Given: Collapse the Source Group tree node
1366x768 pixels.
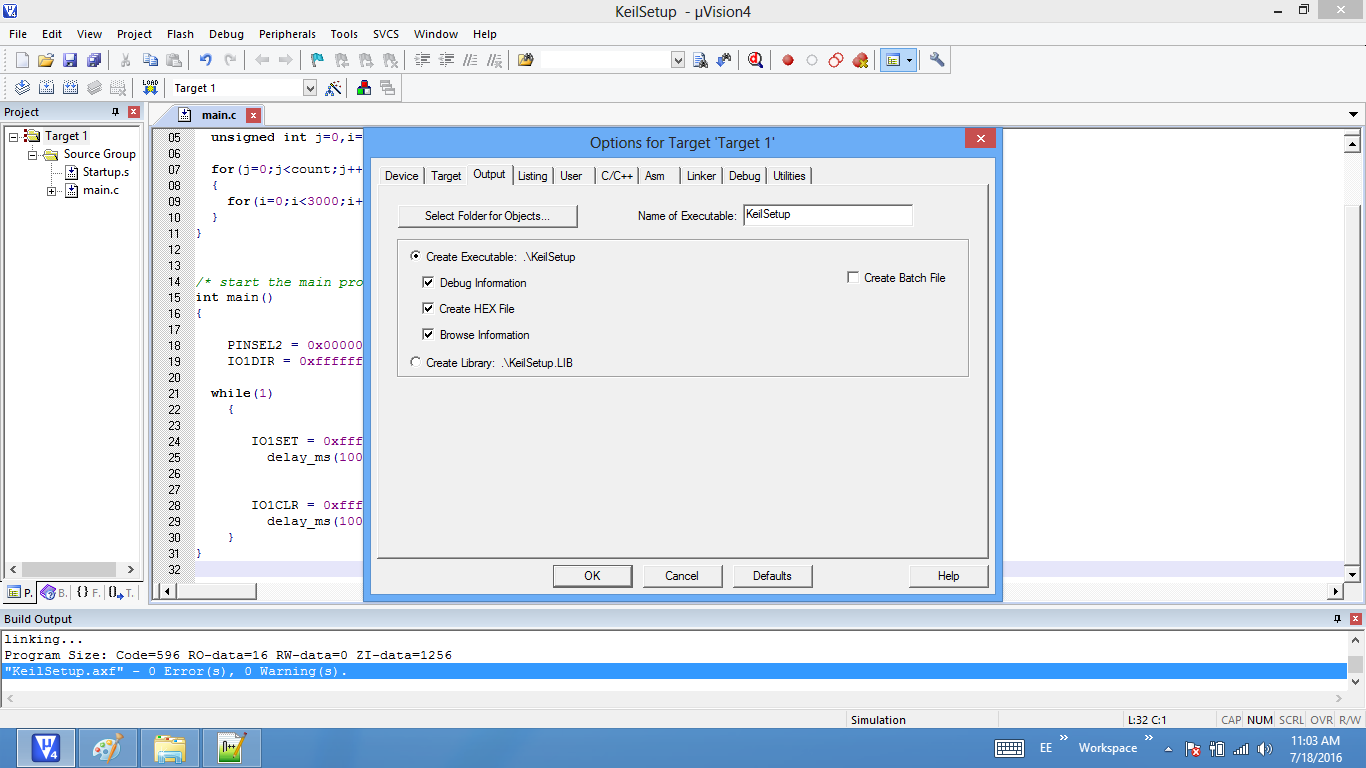Looking at the screenshot, I should click(x=32, y=154).
